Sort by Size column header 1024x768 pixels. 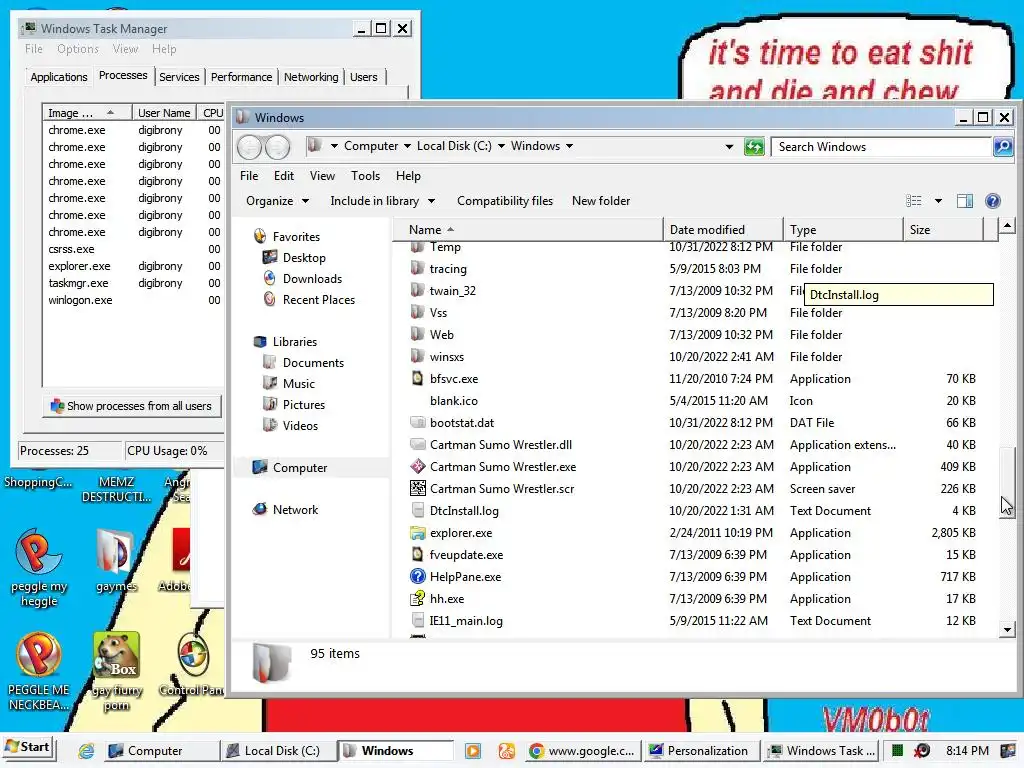point(942,230)
